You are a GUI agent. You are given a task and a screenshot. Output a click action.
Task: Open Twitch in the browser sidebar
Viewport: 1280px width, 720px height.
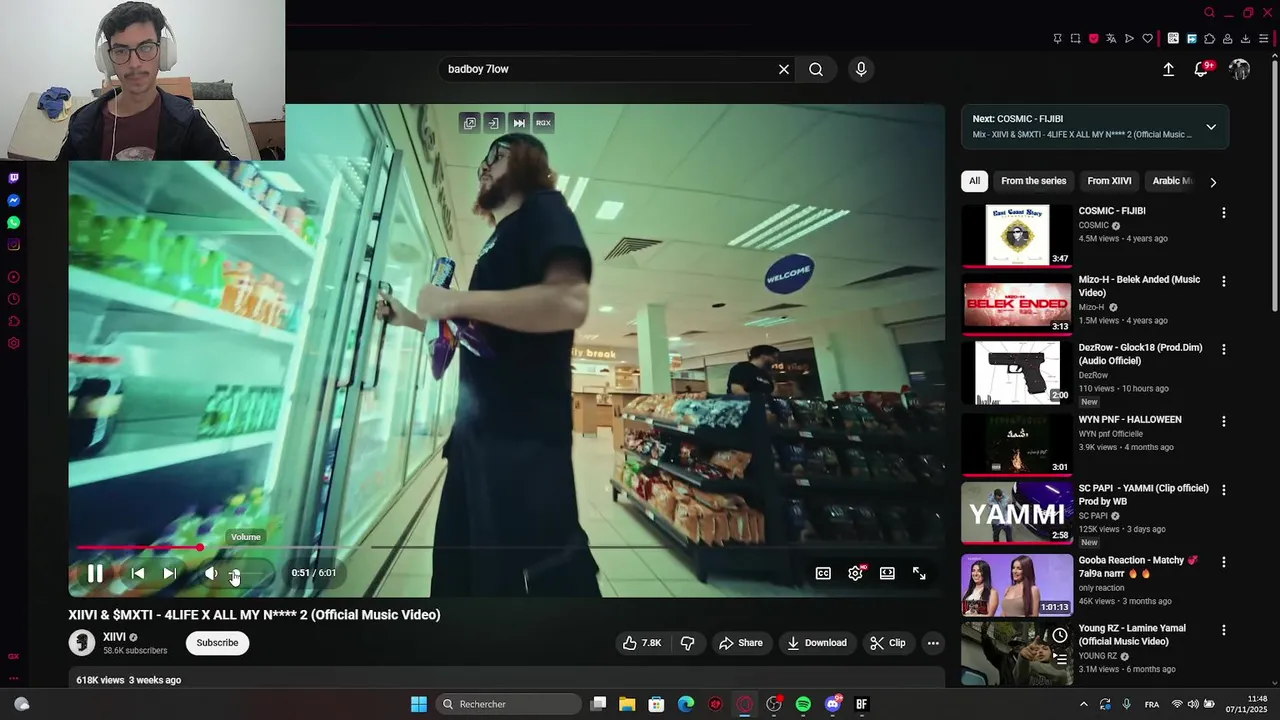(x=14, y=178)
